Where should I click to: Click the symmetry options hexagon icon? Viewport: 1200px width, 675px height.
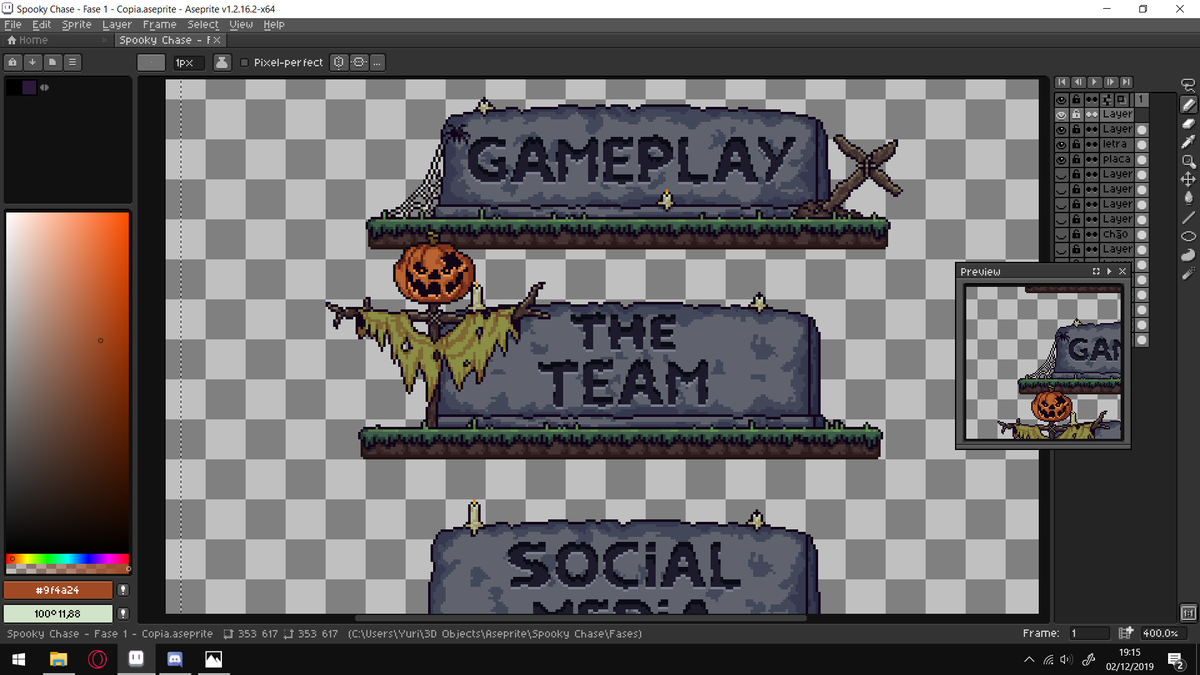pos(340,62)
